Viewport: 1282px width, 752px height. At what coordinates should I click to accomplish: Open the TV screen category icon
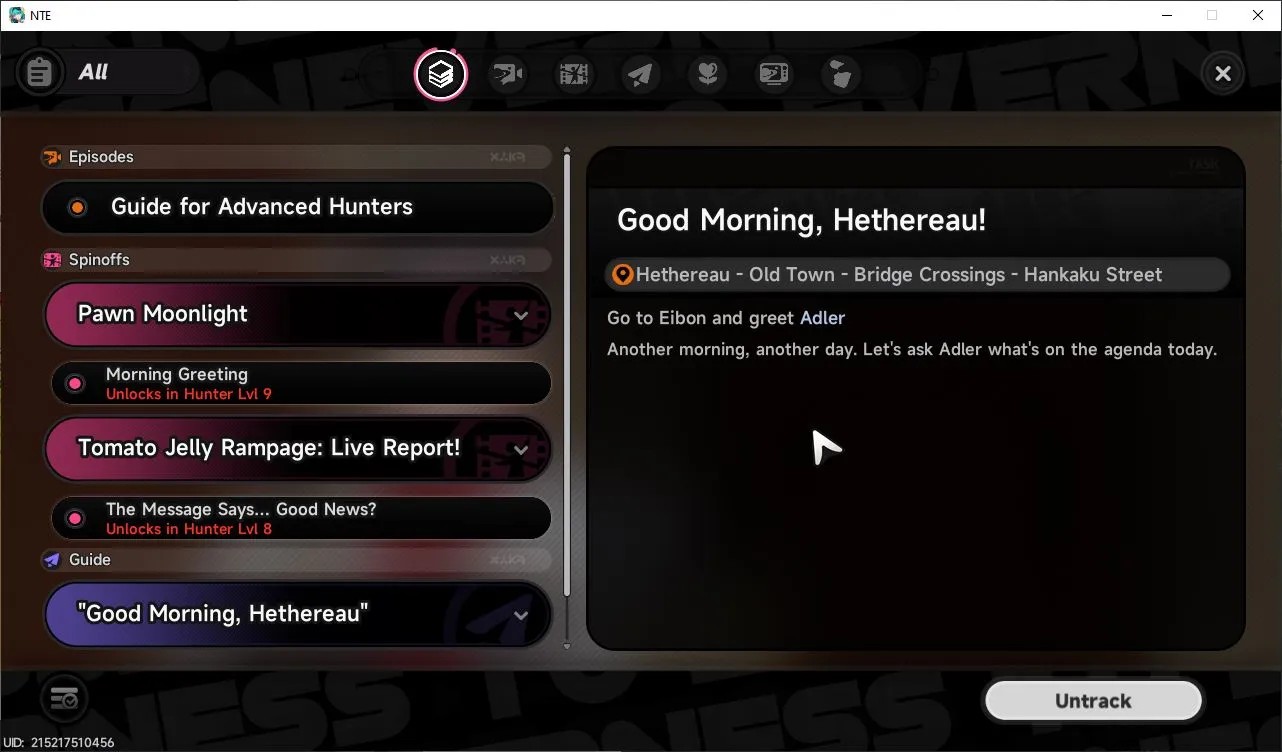pyautogui.click(x=774, y=74)
